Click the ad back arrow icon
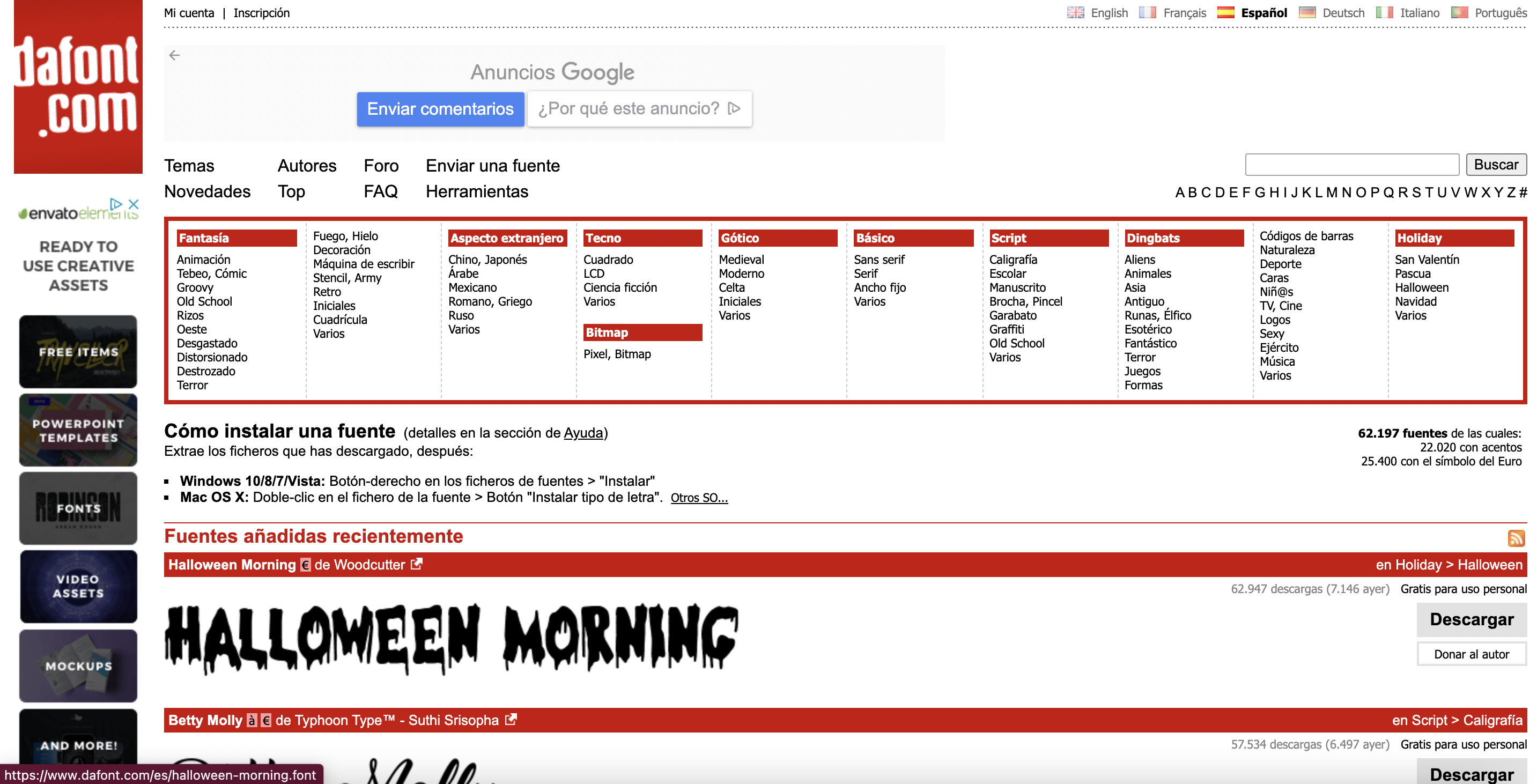This screenshot has width=1537, height=784. click(x=174, y=55)
